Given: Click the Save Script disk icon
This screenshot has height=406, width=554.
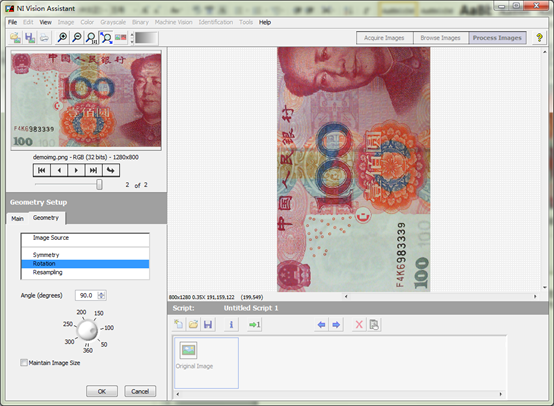Looking at the screenshot, I should tap(208, 324).
